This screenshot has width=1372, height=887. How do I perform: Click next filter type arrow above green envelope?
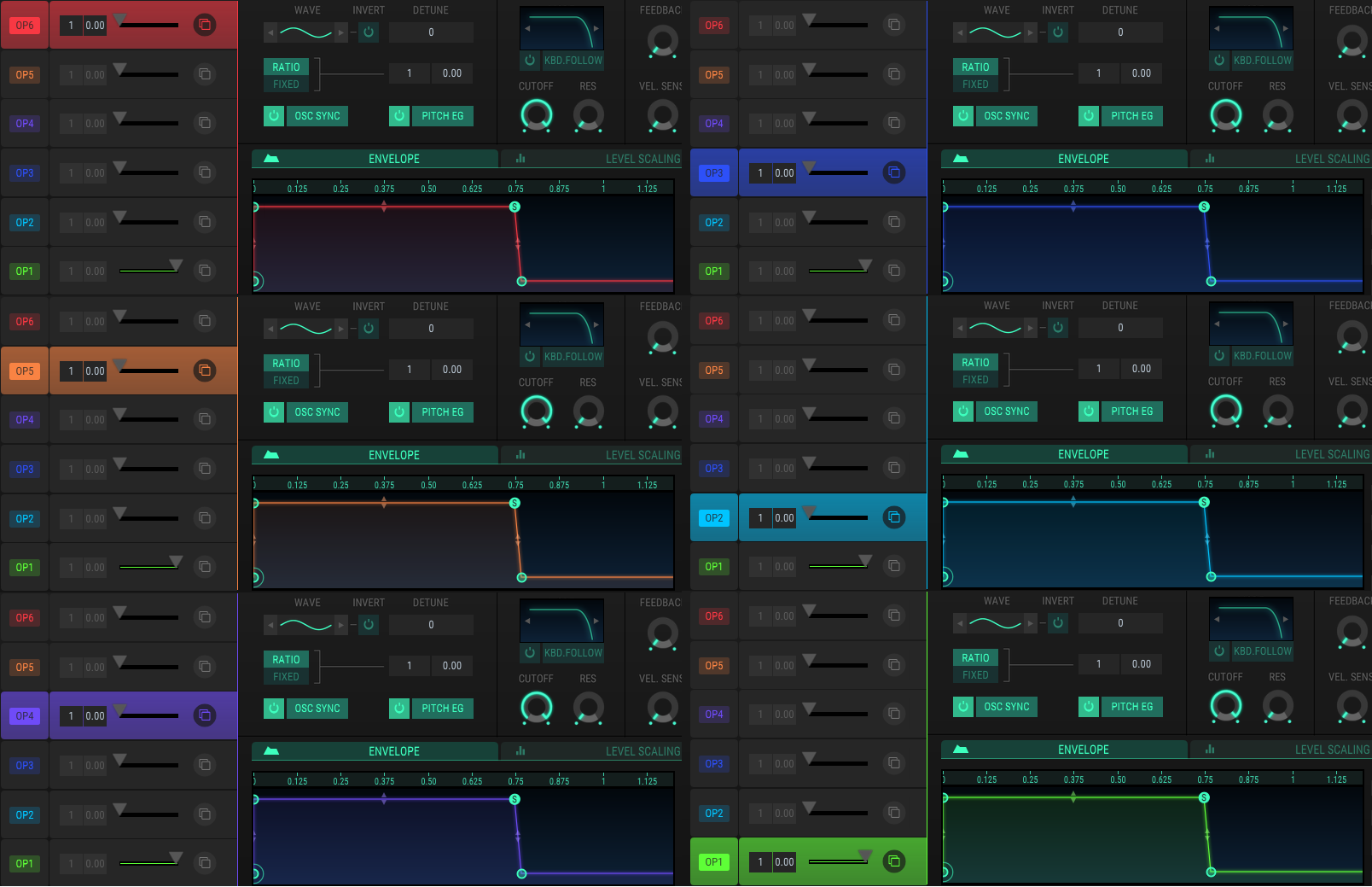click(1286, 620)
